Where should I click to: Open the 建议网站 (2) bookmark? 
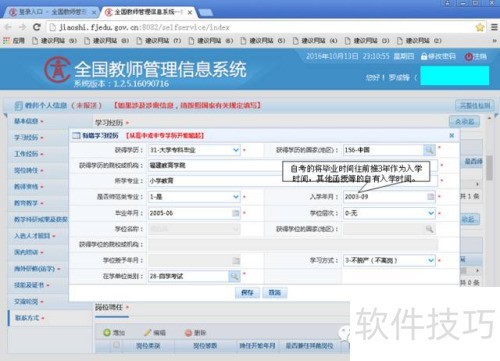pyautogui.click(x=419, y=41)
